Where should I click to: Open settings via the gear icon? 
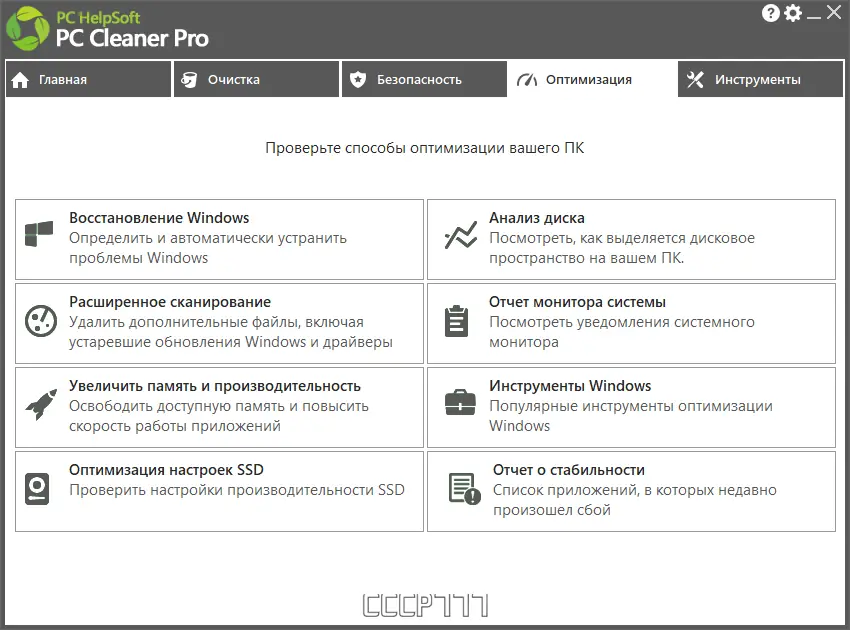(793, 13)
